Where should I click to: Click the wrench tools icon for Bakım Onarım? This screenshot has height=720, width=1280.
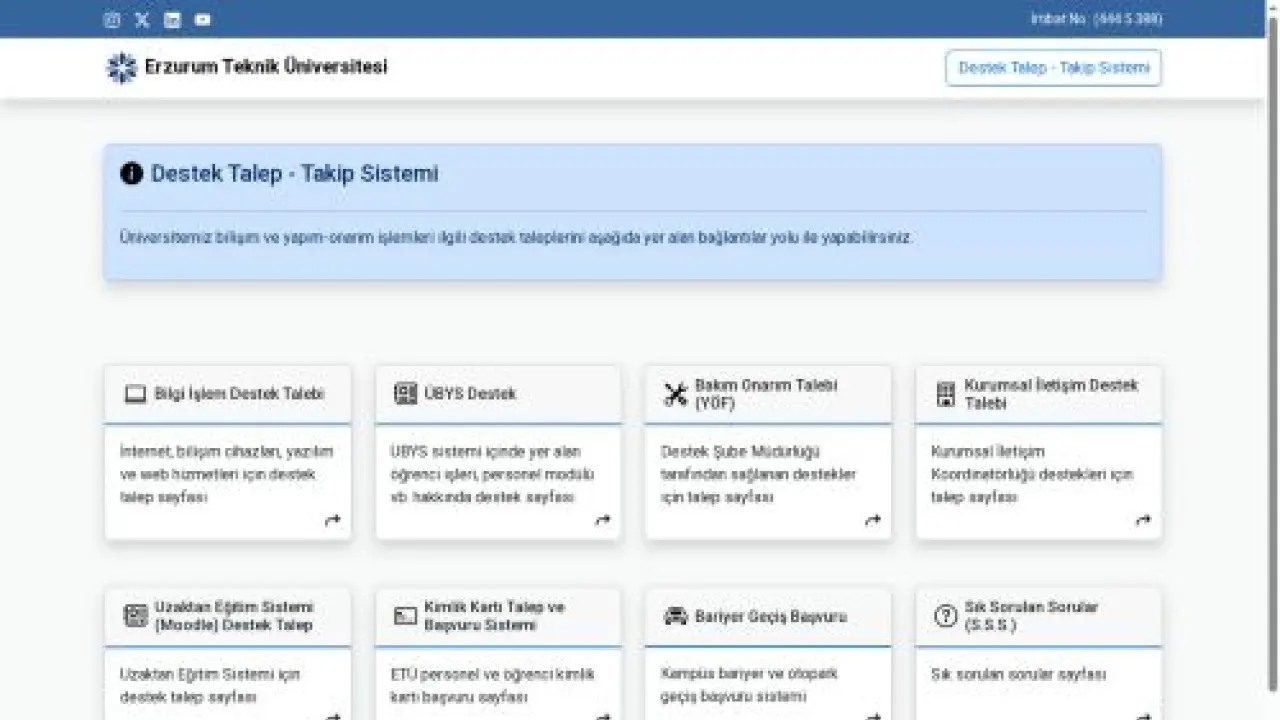676,394
